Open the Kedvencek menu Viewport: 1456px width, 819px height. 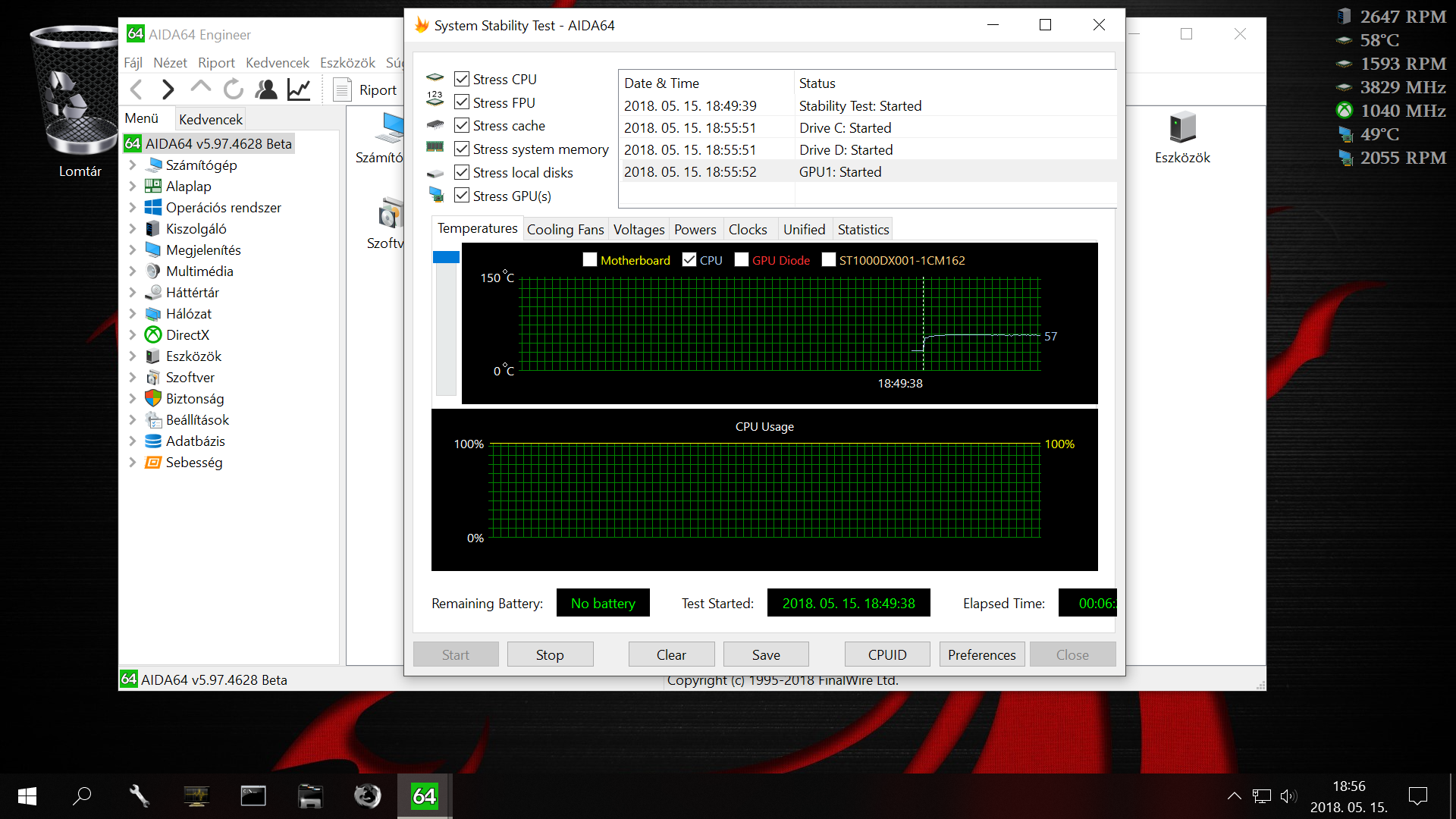[278, 63]
